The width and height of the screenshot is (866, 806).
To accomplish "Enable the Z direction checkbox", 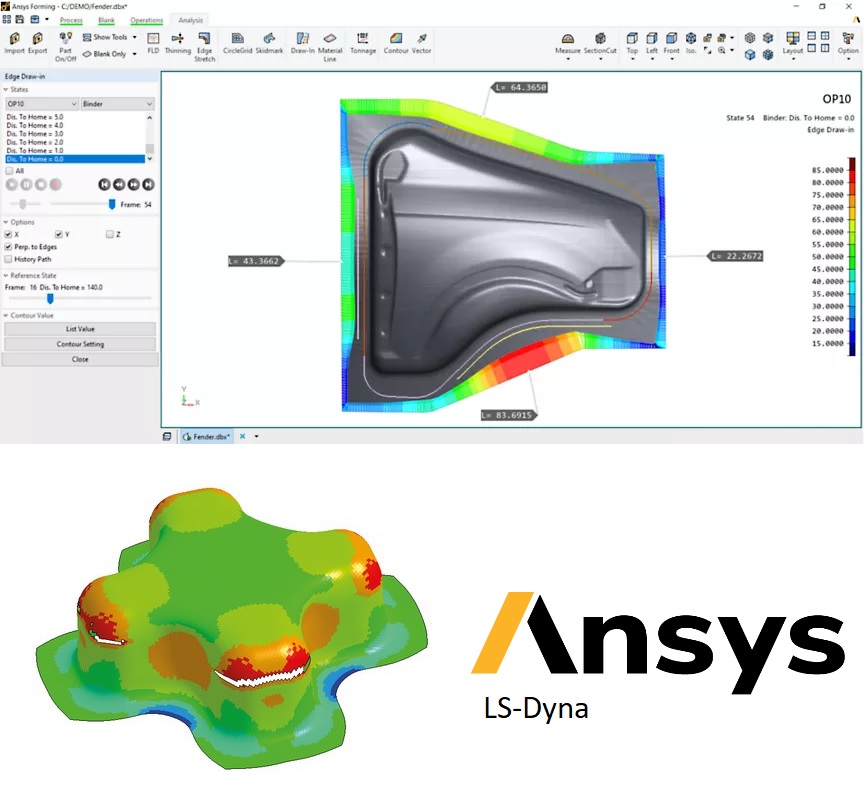I will [x=109, y=234].
